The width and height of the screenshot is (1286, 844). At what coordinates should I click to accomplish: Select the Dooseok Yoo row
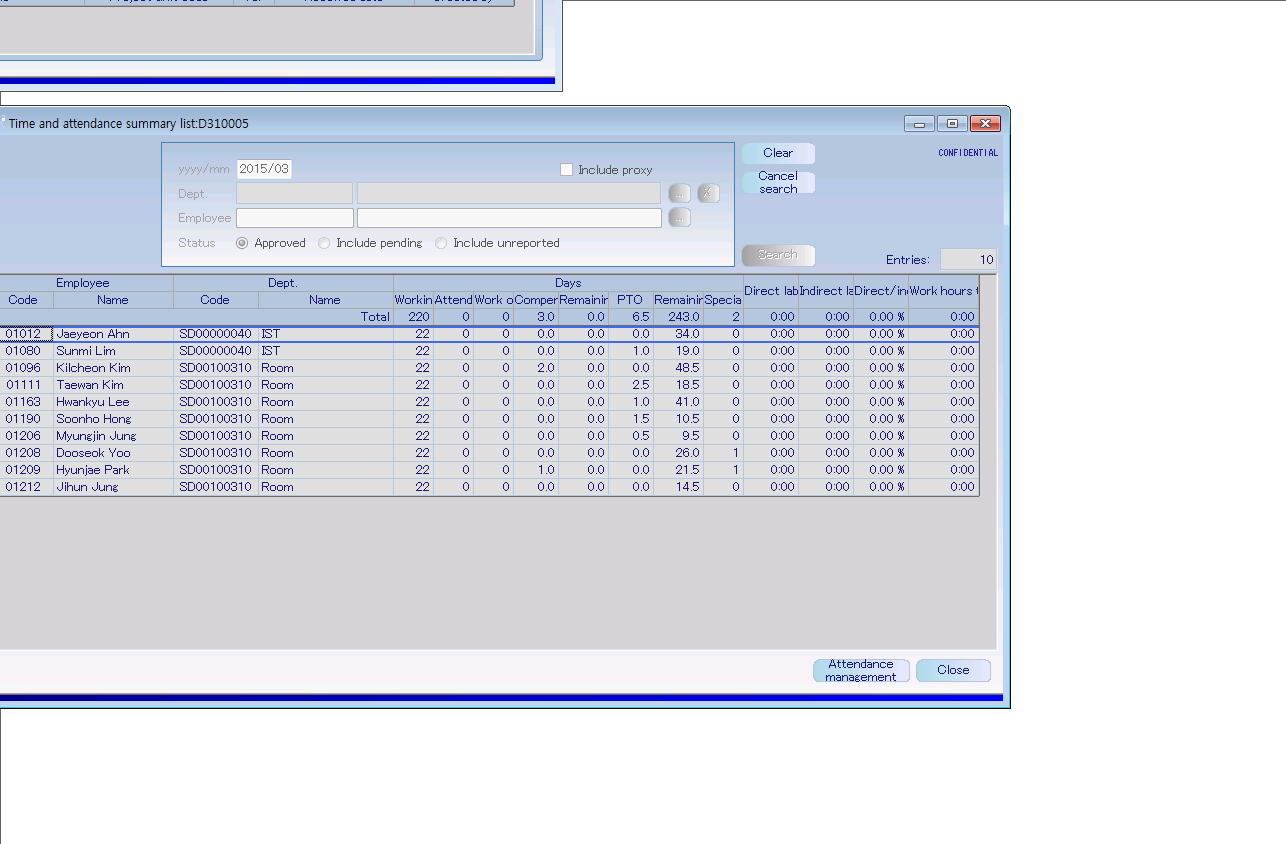[489, 453]
